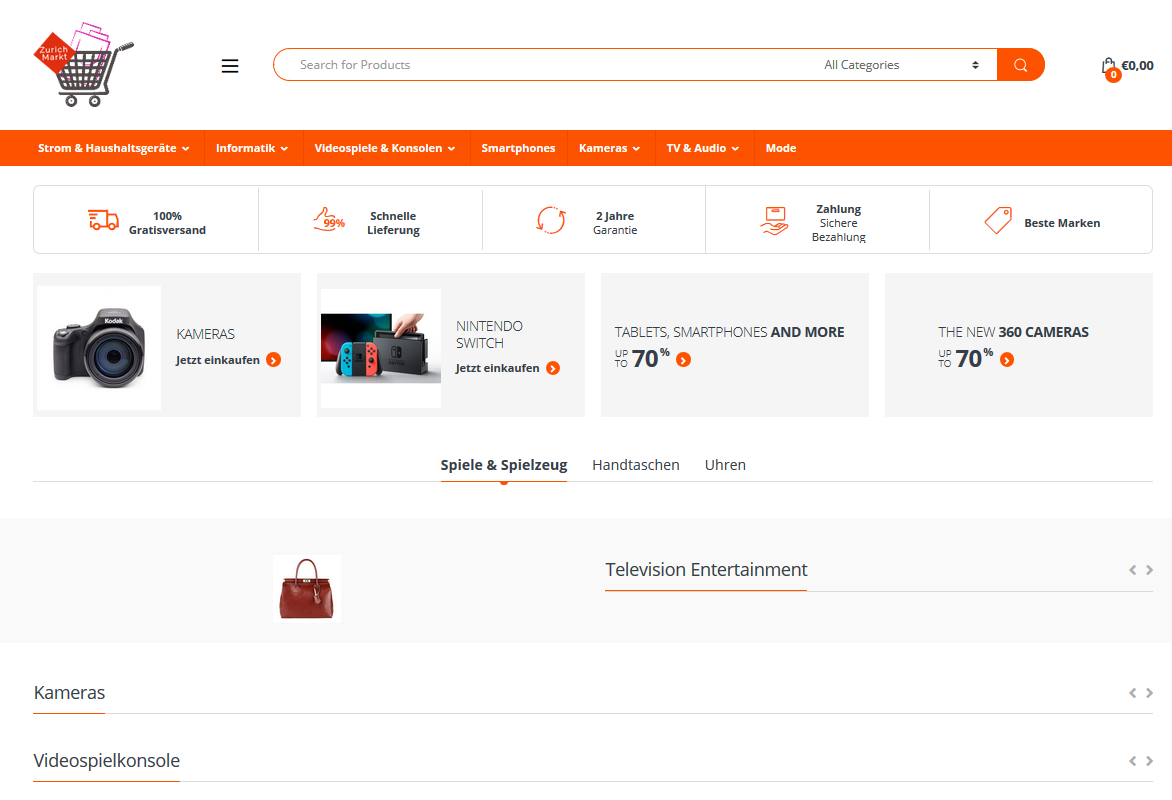Click Jetzt einkaufen under KAMERAS
Screen dimensions: 1172x800
218,360
